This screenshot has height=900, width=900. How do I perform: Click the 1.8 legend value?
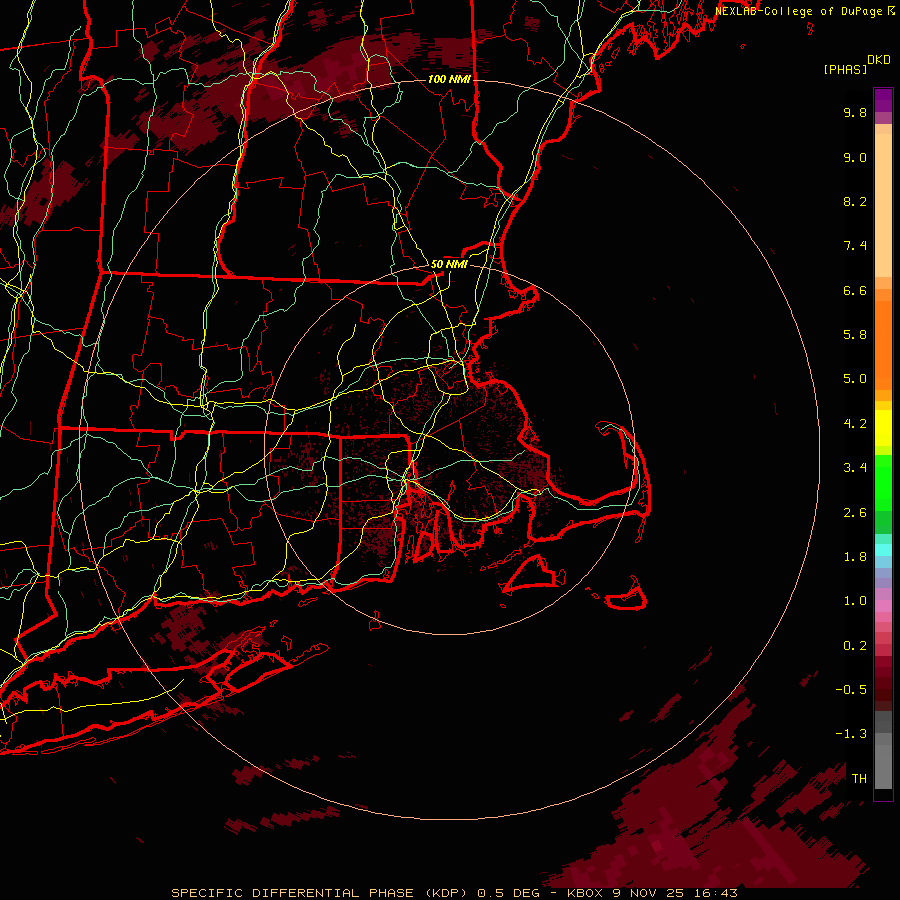click(x=855, y=557)
